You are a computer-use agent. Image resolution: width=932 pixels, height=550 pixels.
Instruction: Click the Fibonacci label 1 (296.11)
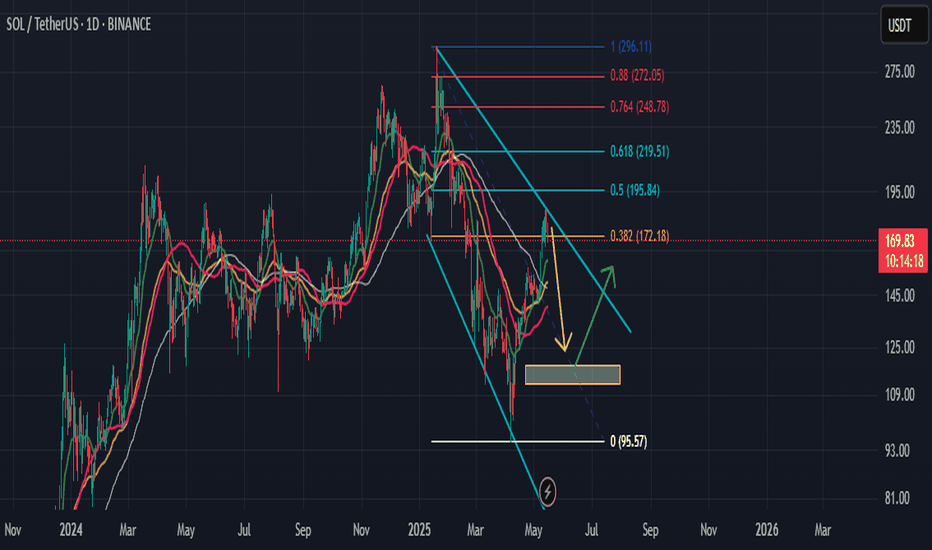(x=631, y=46)
